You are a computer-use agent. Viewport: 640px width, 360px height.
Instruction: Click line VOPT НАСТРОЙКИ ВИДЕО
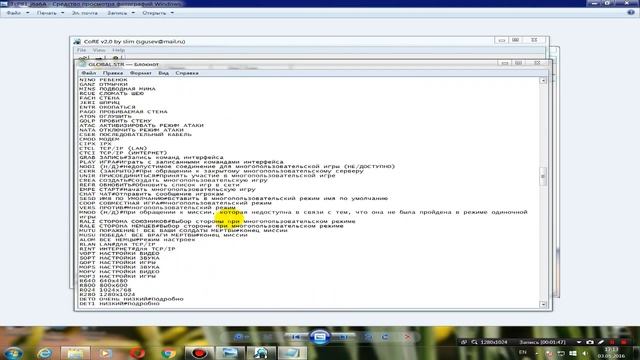tap(119, 253)
